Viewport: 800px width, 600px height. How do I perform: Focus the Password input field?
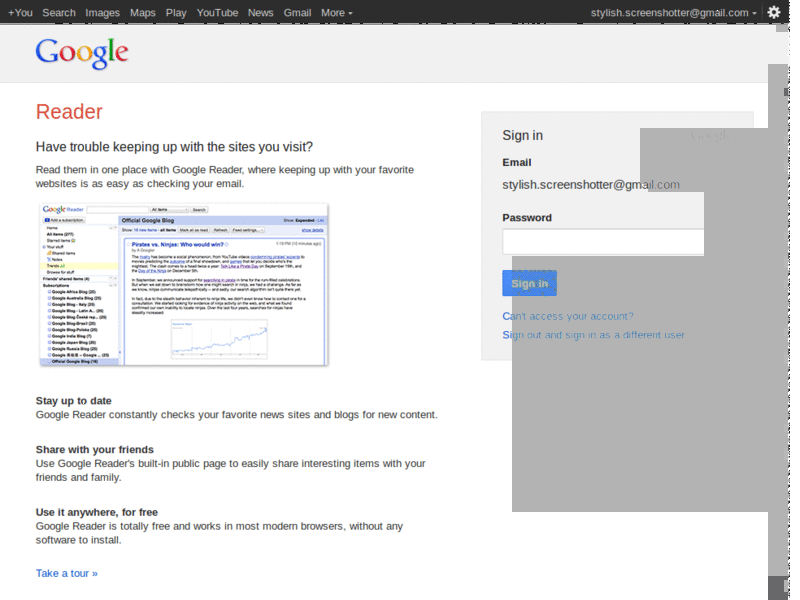click(603, 241)
